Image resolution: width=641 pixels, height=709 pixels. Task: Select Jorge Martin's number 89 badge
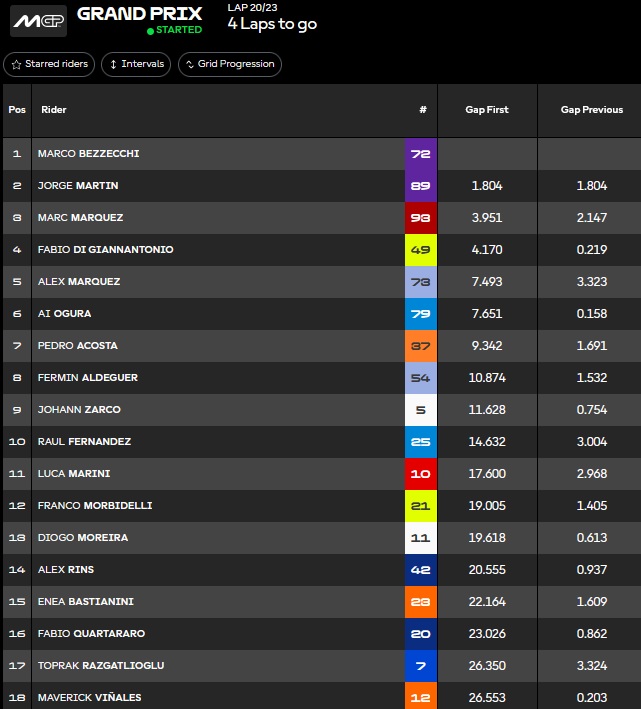coord(421,186)
